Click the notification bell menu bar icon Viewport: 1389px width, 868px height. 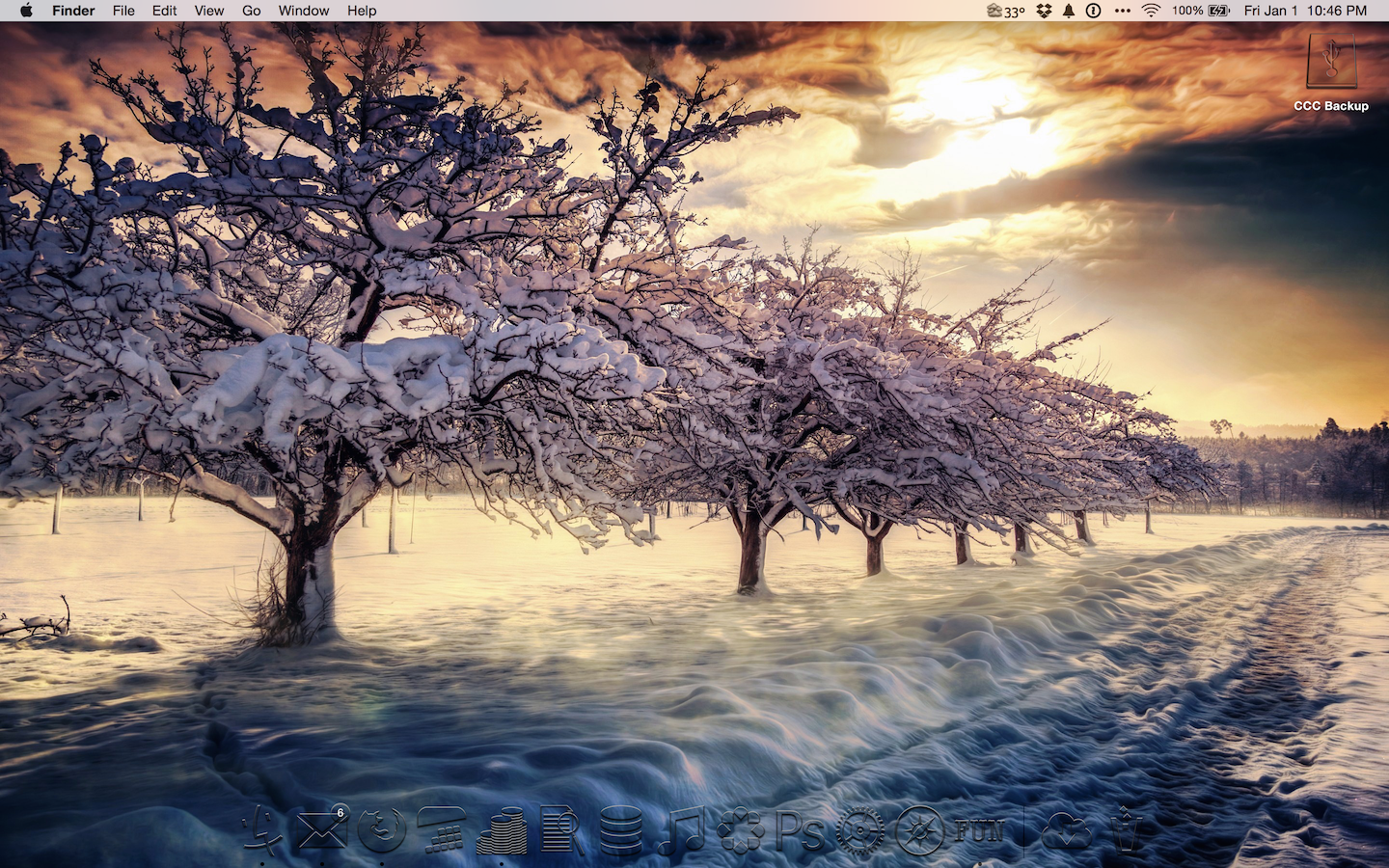[x=1069, y=11]
